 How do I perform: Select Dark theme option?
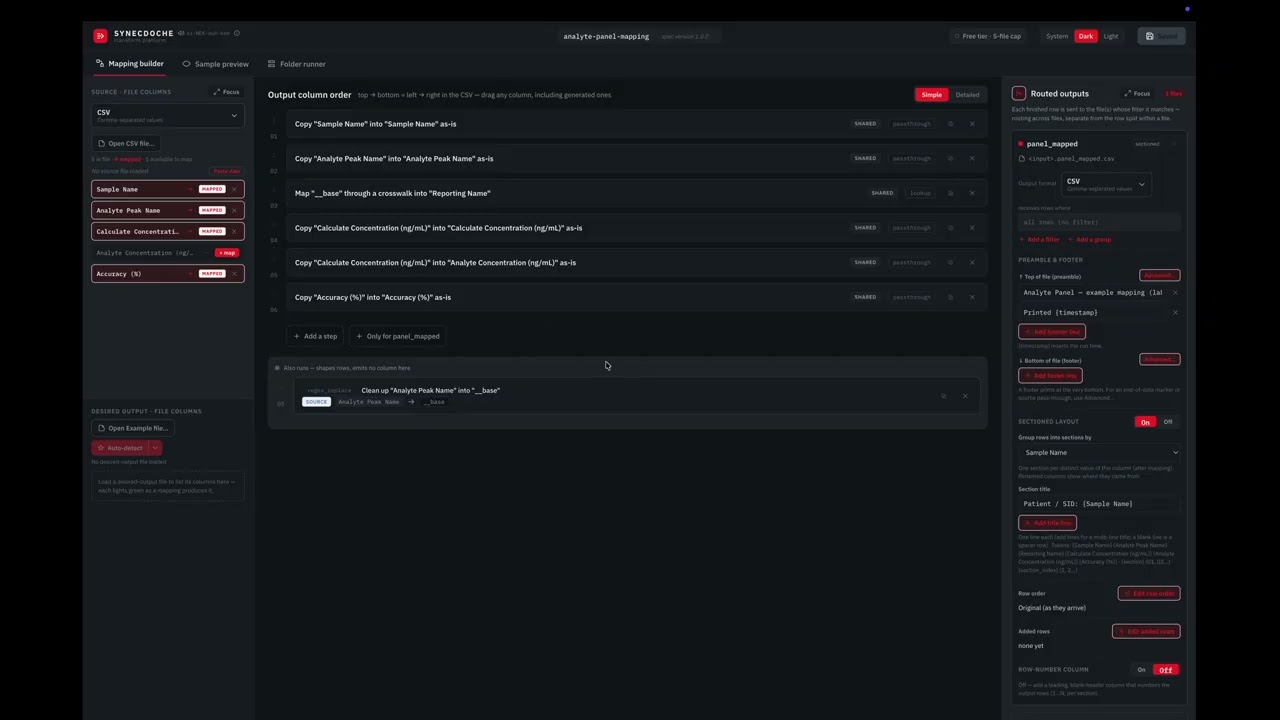click(1085, 36)
